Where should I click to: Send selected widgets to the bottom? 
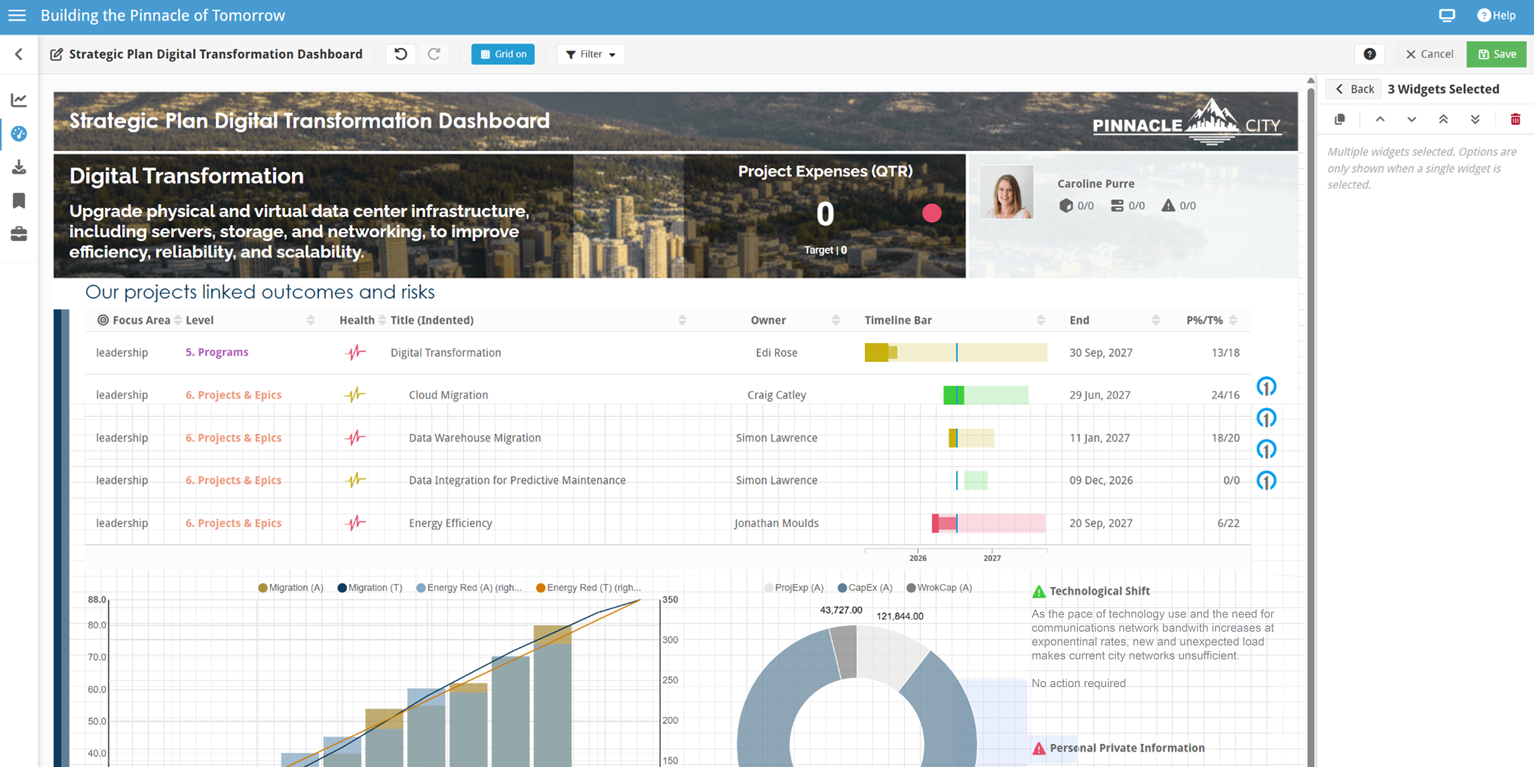(x=1475, y=120)
